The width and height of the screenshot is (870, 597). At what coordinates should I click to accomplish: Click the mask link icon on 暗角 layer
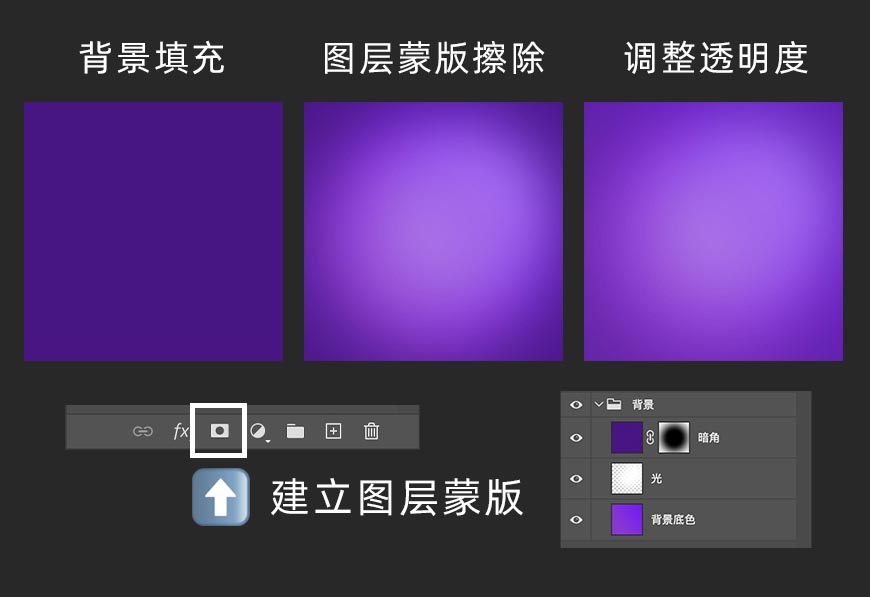click(x=650, y=437)
